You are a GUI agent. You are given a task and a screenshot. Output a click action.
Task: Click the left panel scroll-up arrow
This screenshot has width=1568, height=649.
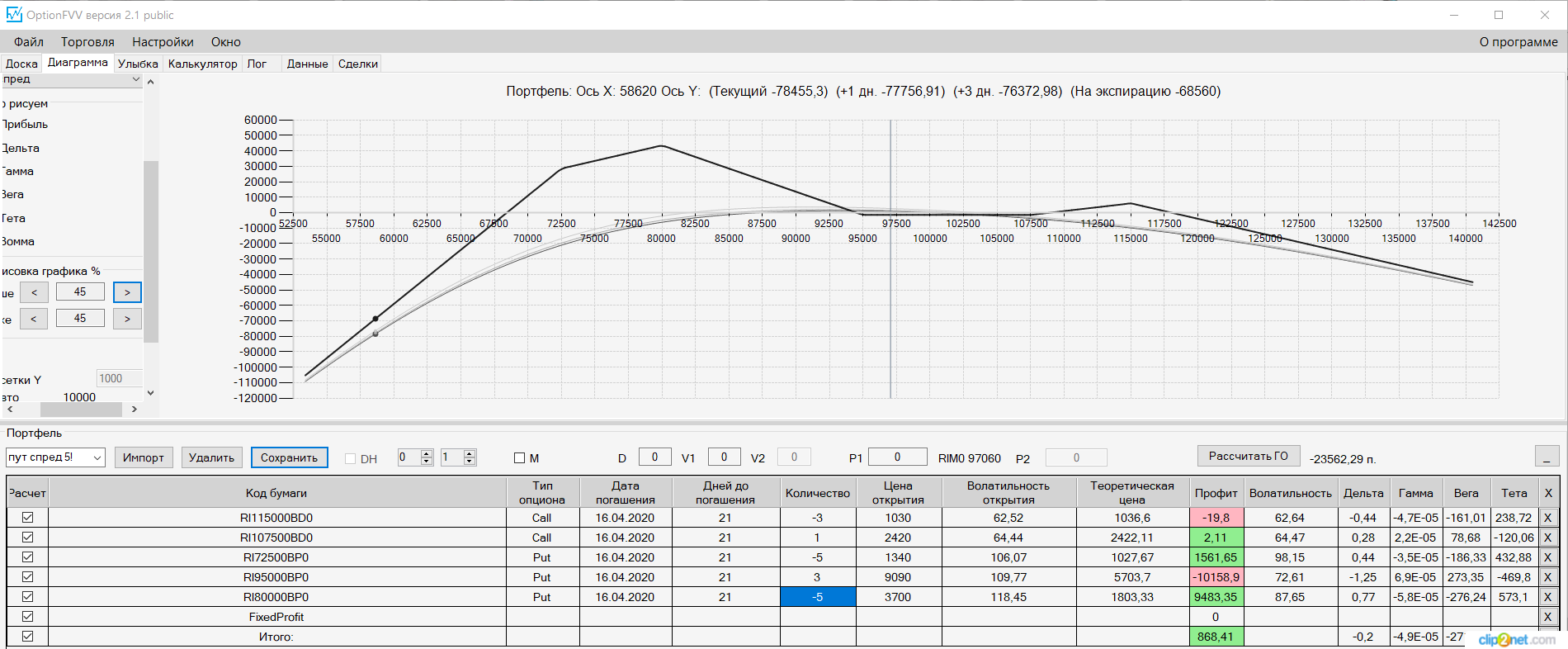(x=150, y=82)
